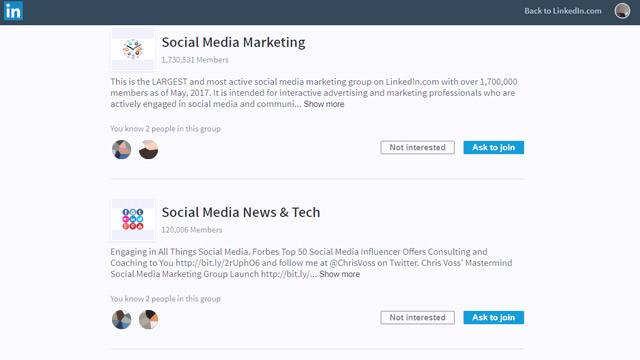Image resolution: width=640 pixels, height=360 pixels.
Task: Click the LinkedIn logo icon
Action: coord(13,11)
